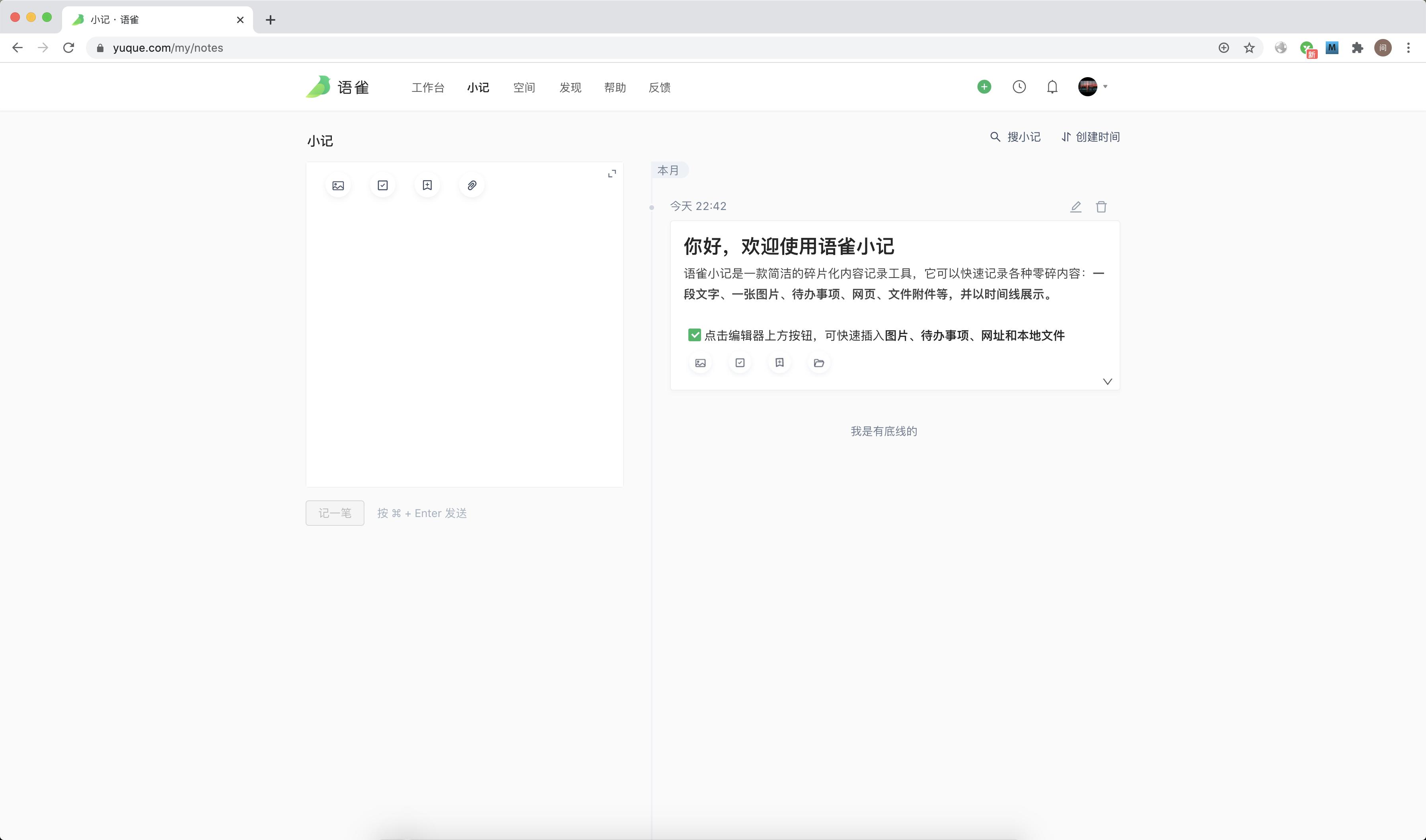Open search with 搜小记 icon
Viewport: 1426px width, 840px height.
pyautogui.click(x=995, y=136)
